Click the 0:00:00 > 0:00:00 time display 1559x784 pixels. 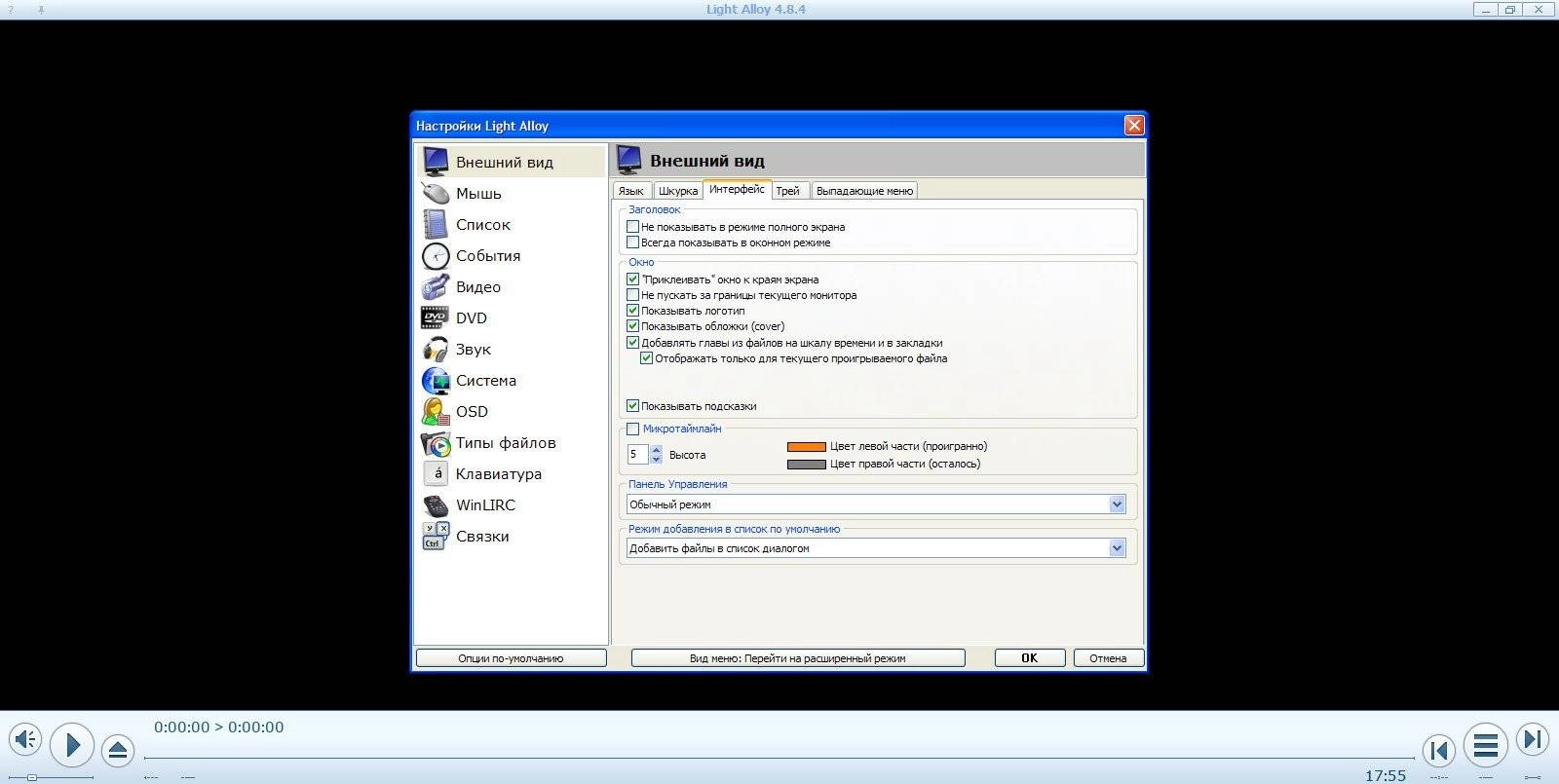click(x=219, y=727)
